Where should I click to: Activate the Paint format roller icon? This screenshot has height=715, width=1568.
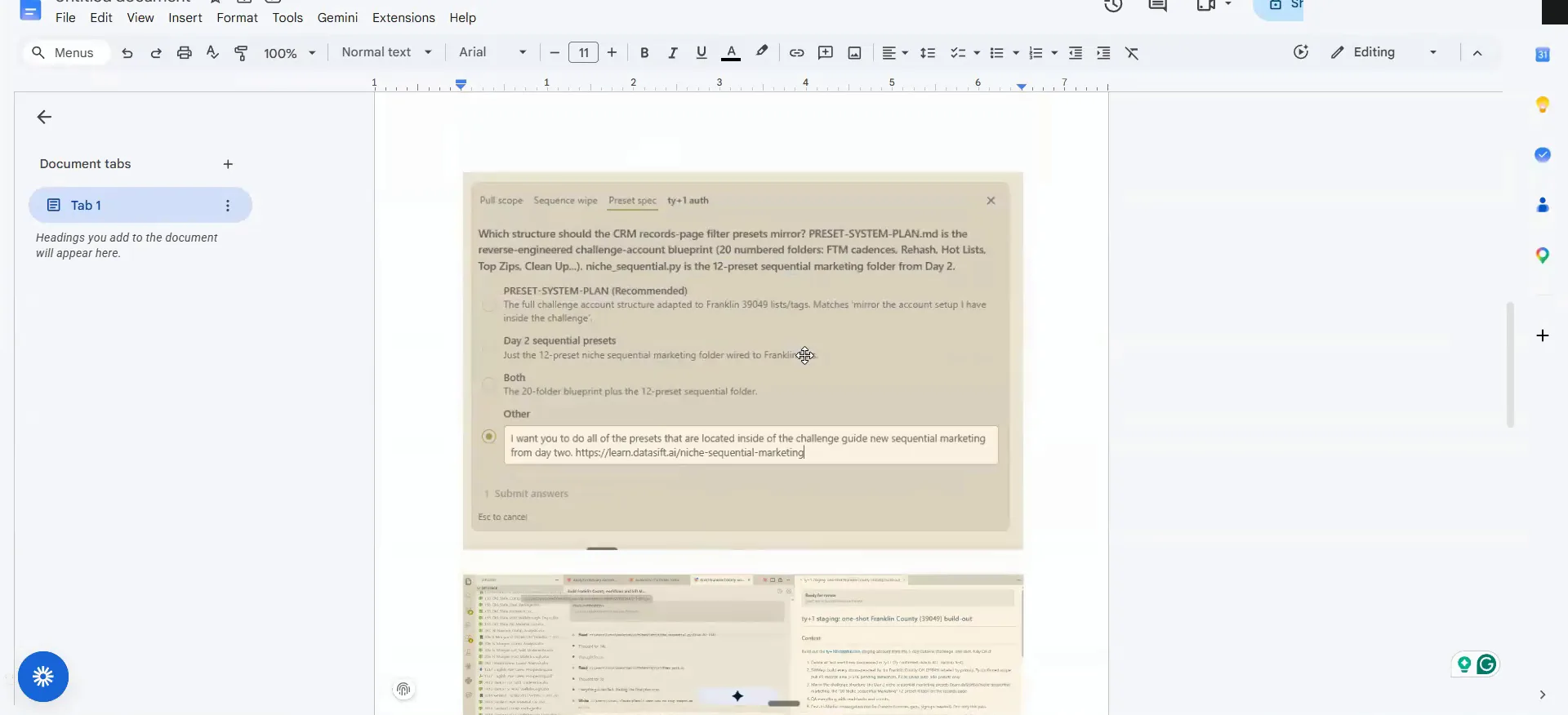[x=241, y=53]
